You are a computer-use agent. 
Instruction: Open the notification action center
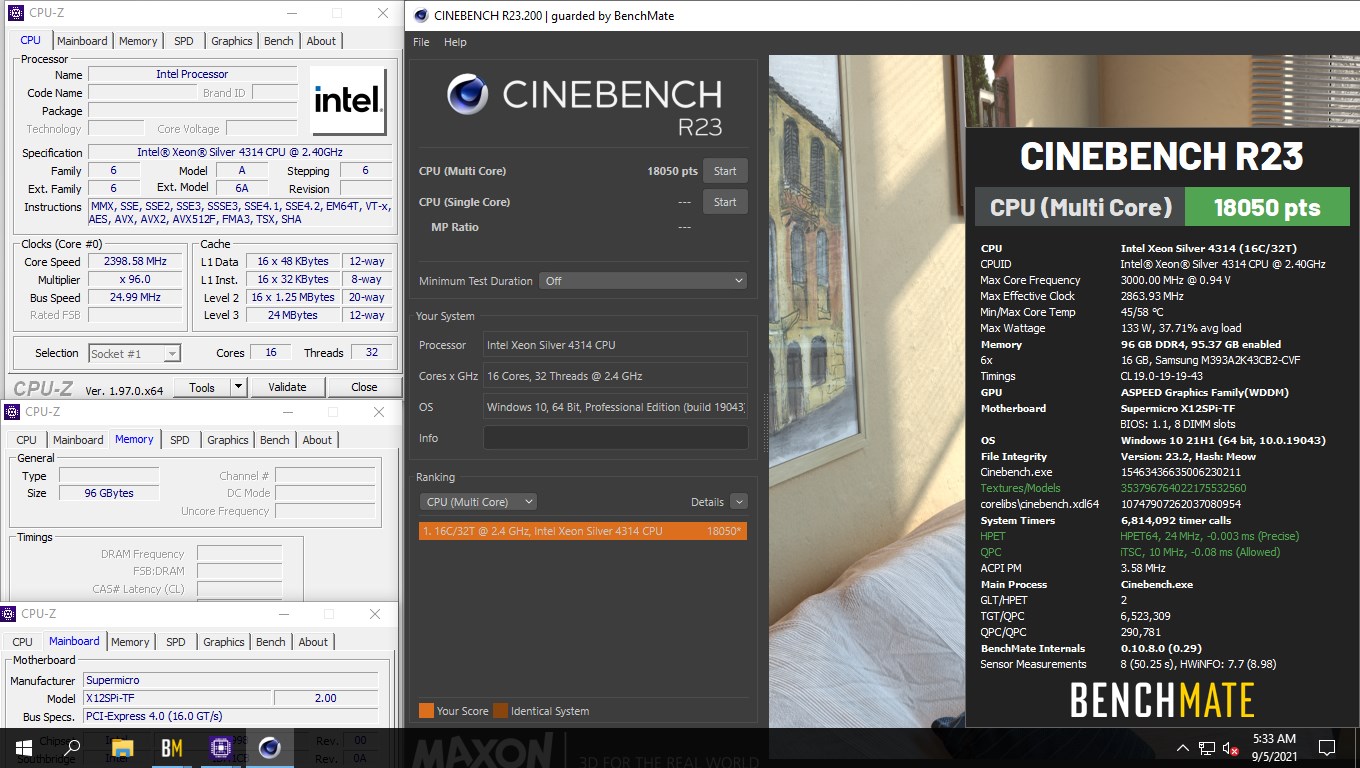point(1327,748)
